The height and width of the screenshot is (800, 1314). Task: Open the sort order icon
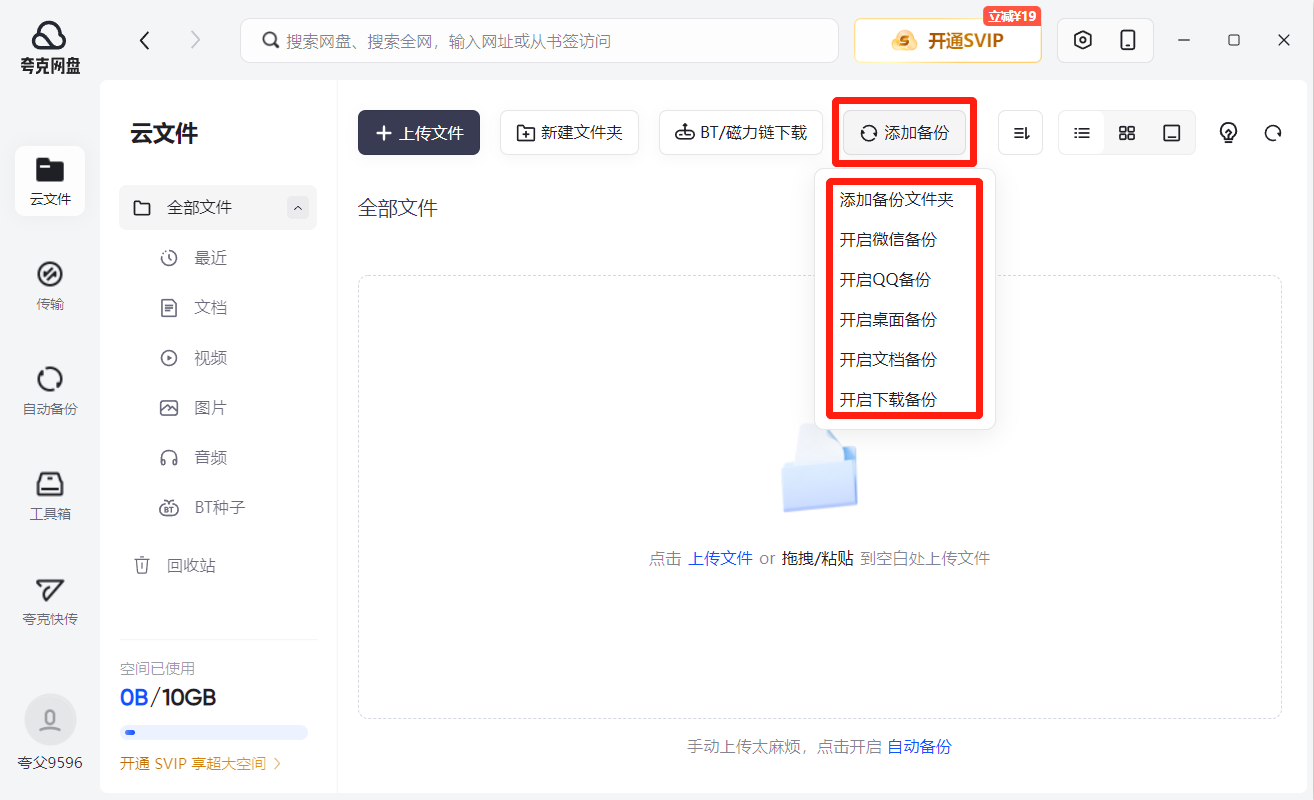pyautogui.click(x=1021, y=133)
